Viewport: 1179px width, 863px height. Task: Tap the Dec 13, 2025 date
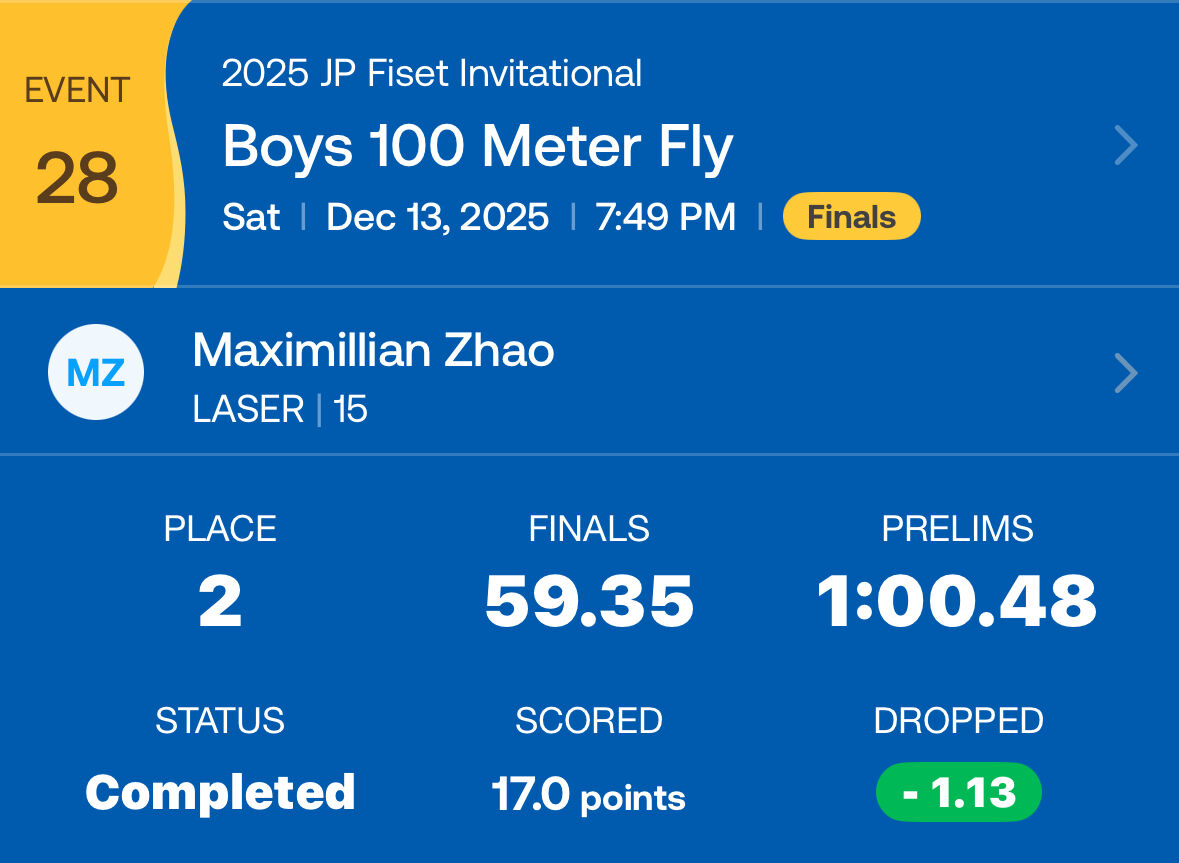[437, 217]
